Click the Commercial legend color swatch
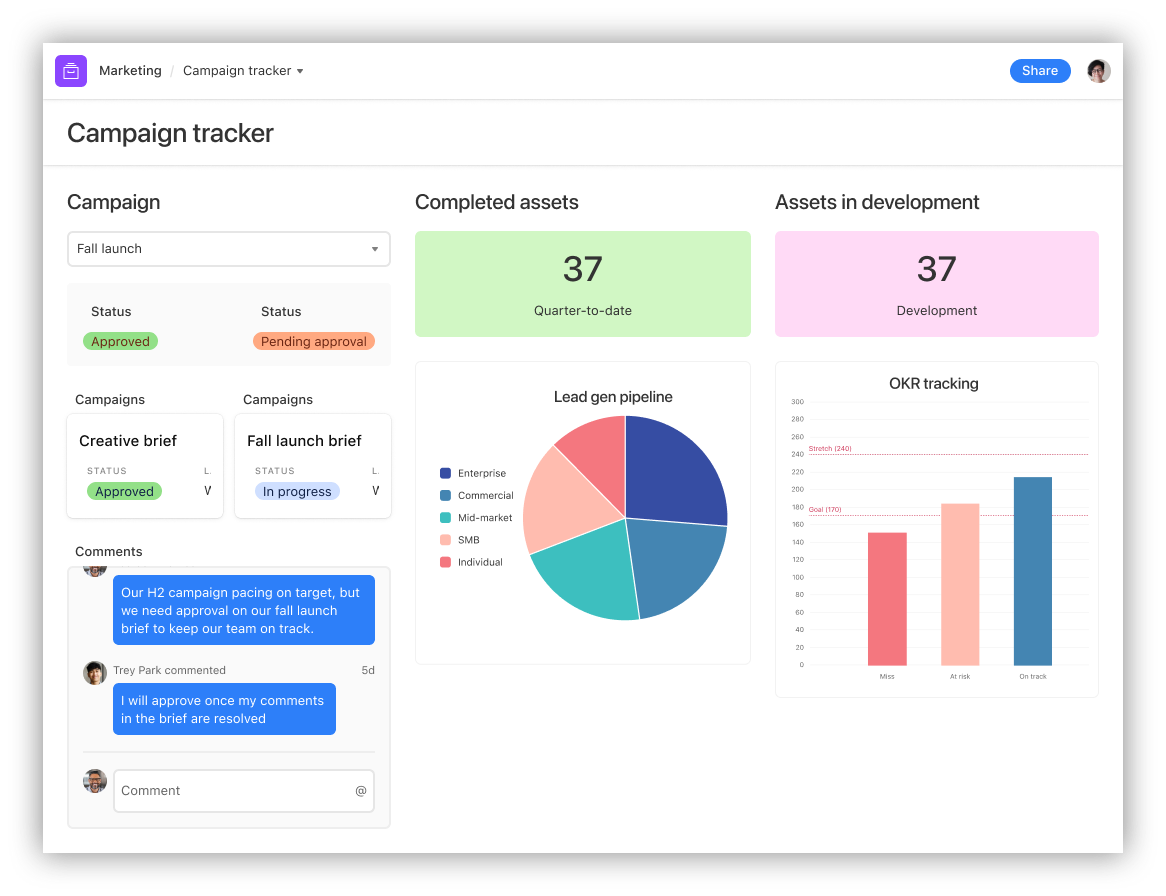 [445, 495]
